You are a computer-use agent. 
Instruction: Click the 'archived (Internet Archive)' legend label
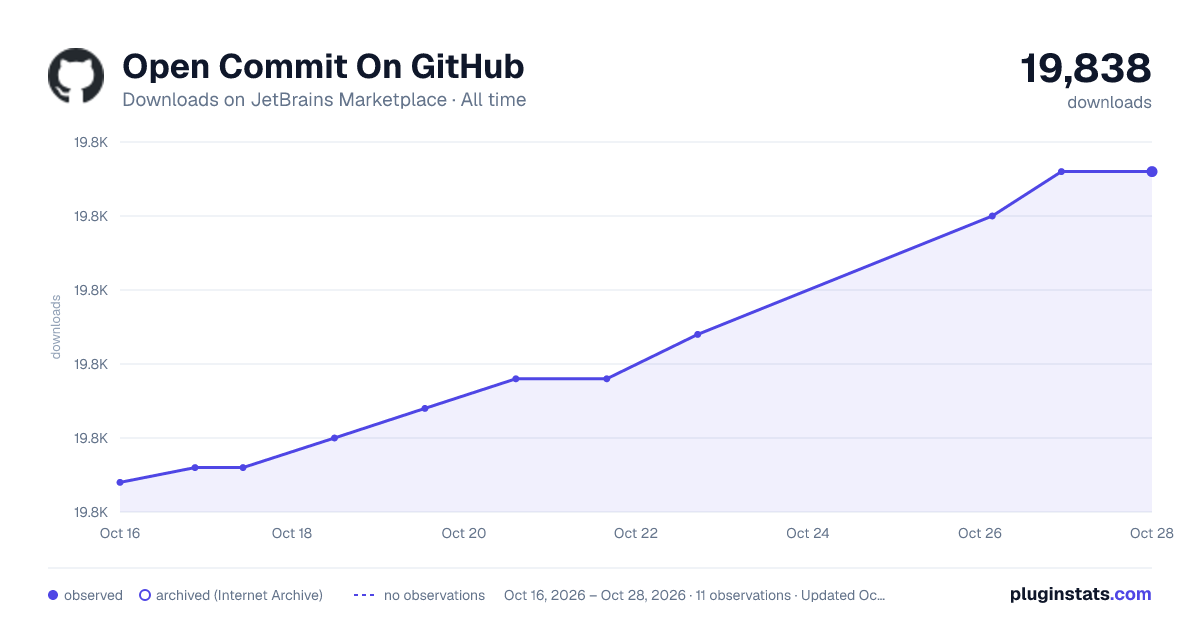(239, 595)
